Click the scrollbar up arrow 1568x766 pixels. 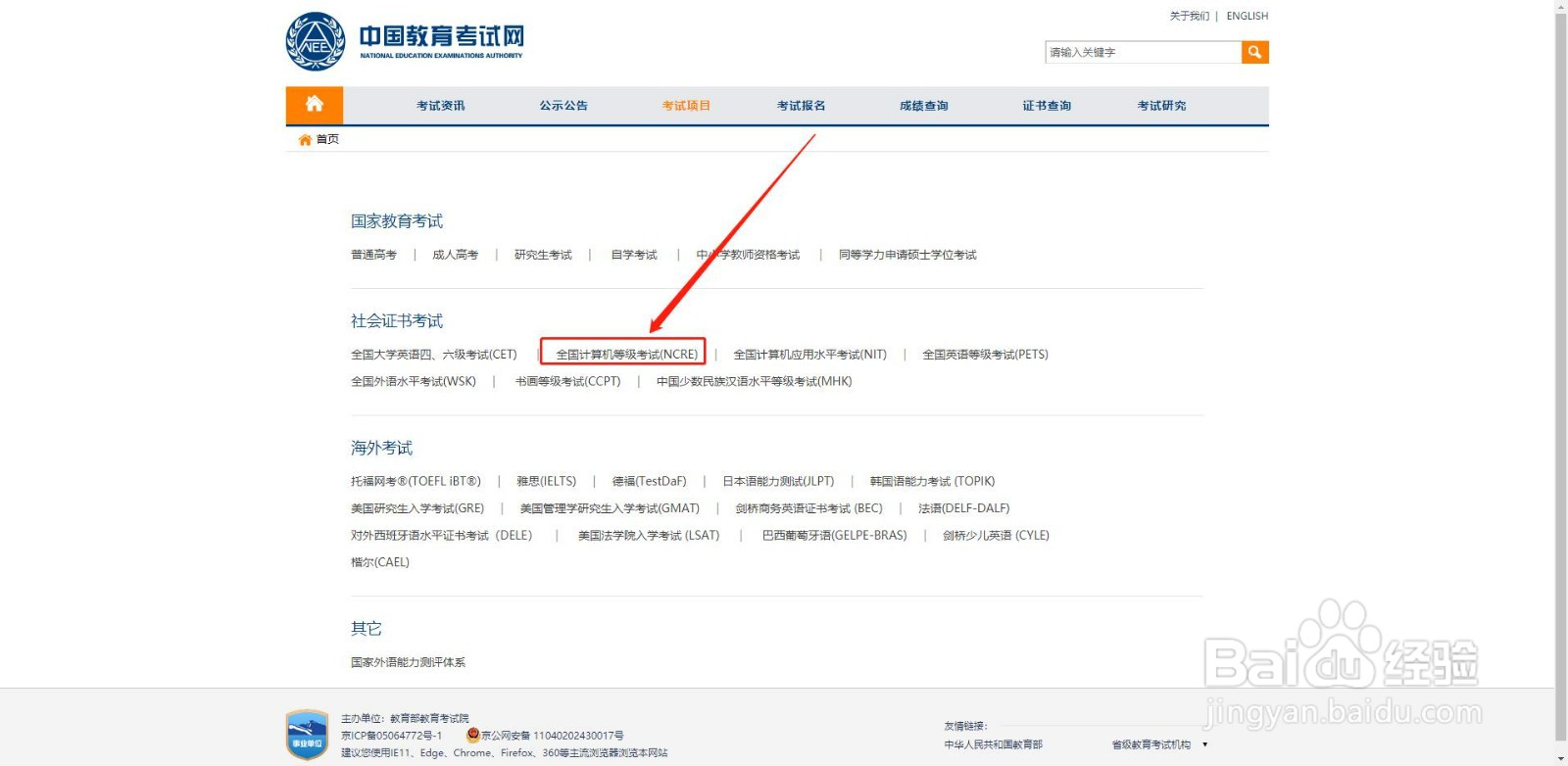coord(1561,6)
